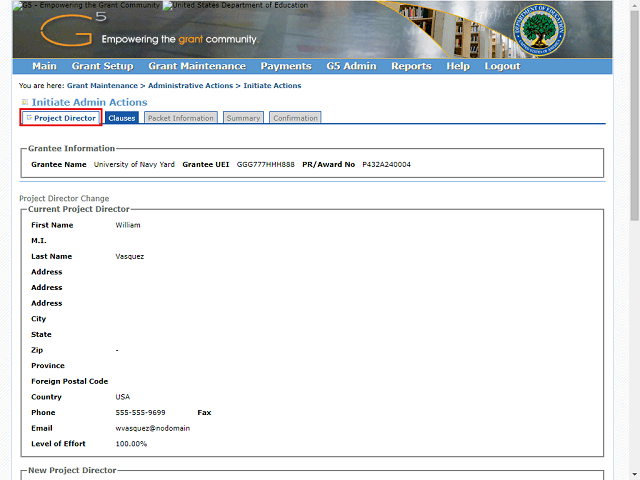This screenshot has height=480, width=640.
Task: Click the last name value Vasquez
Action: coord(130,257)
